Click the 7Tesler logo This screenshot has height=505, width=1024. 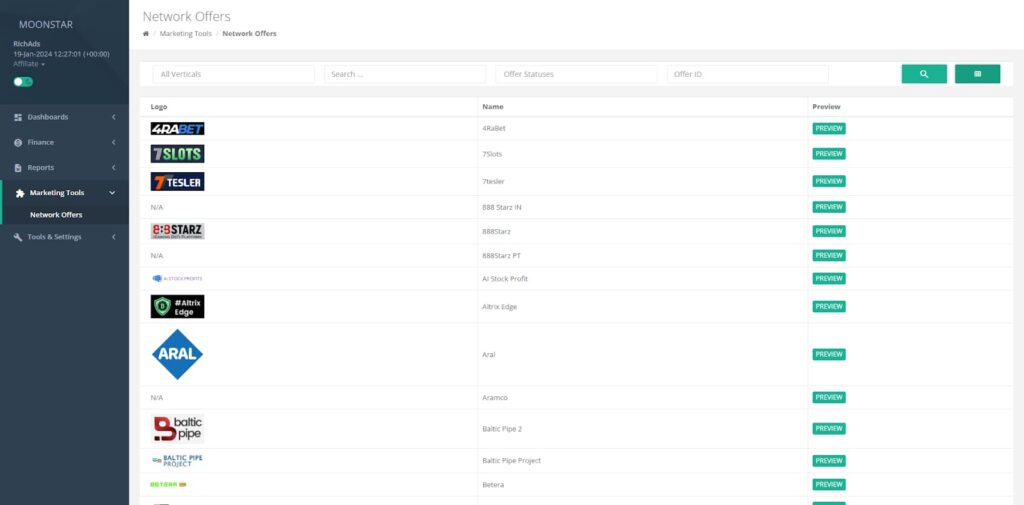[x=178, y=182]
